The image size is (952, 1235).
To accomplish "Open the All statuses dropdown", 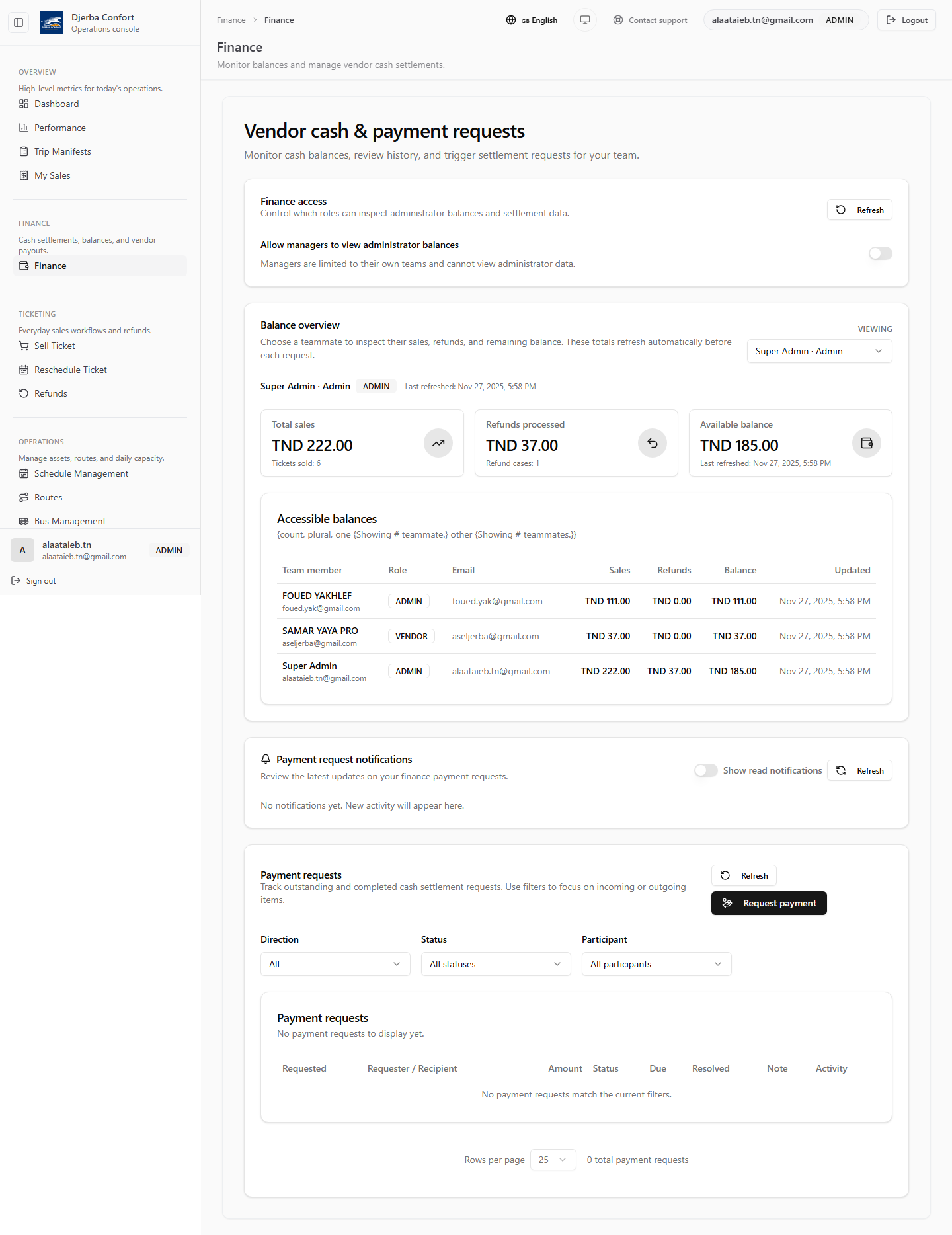I will (496, 964).
